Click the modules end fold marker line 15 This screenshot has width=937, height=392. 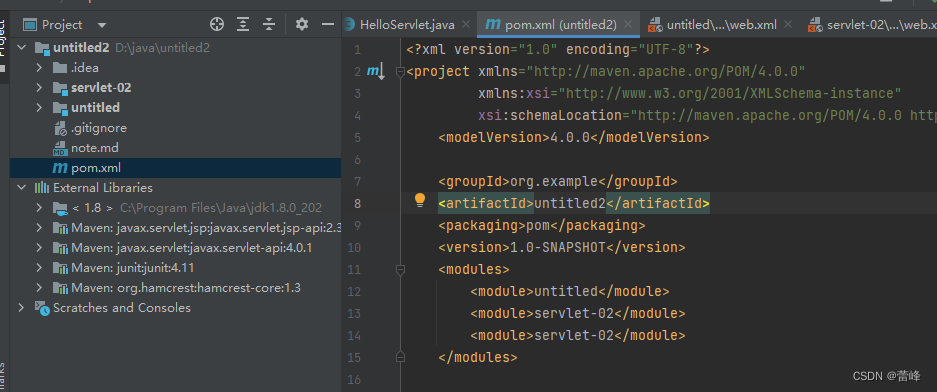click(x=400, y=357)
